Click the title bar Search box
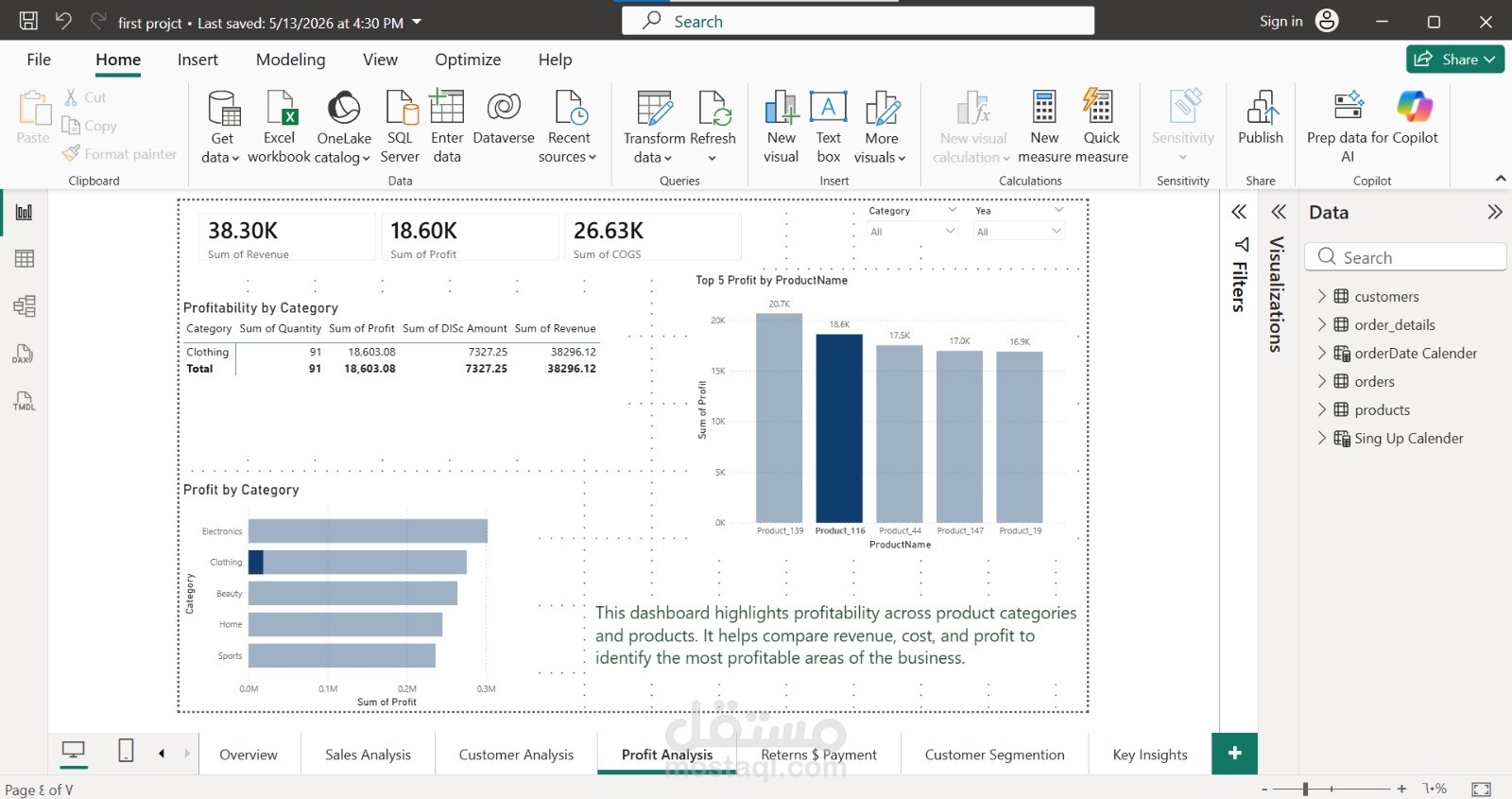Image resolution: width=1512 pixels, height=799 pixels. pos(858,21)
